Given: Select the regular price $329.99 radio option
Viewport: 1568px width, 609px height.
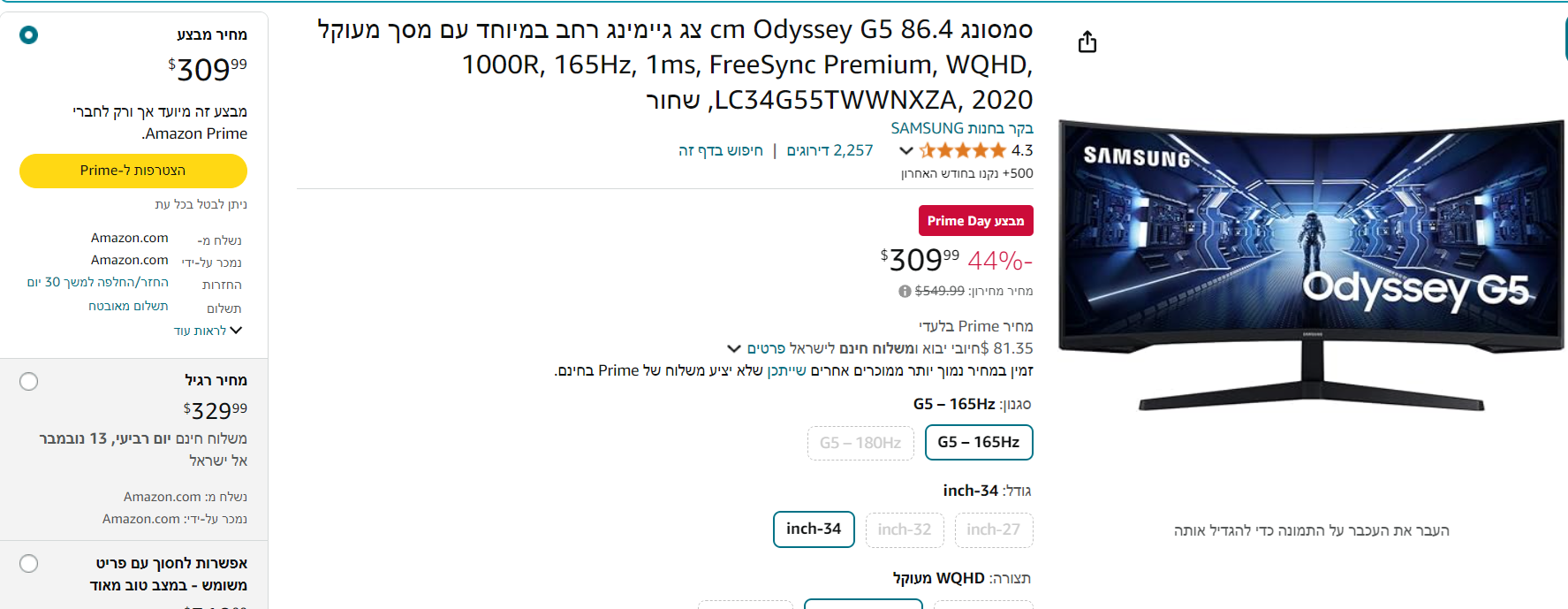Looking at the screenshot, I should tap(29, 382).
